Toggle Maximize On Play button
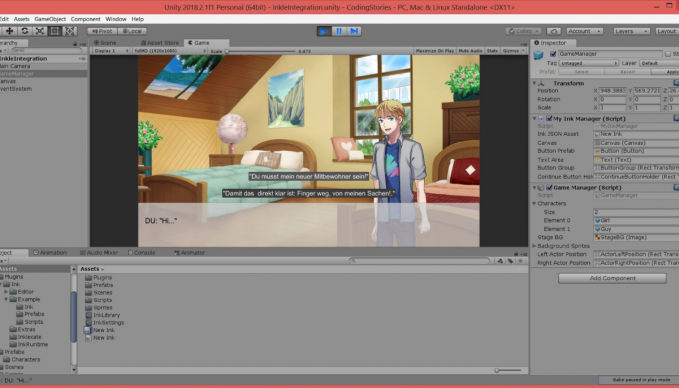 click(x=435, y=51)
